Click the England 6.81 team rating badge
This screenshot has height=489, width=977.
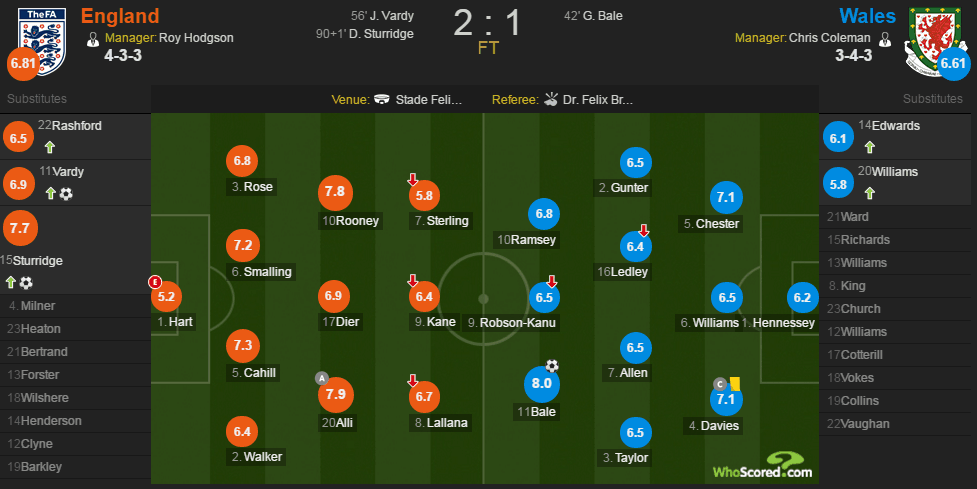pos(23,64)
